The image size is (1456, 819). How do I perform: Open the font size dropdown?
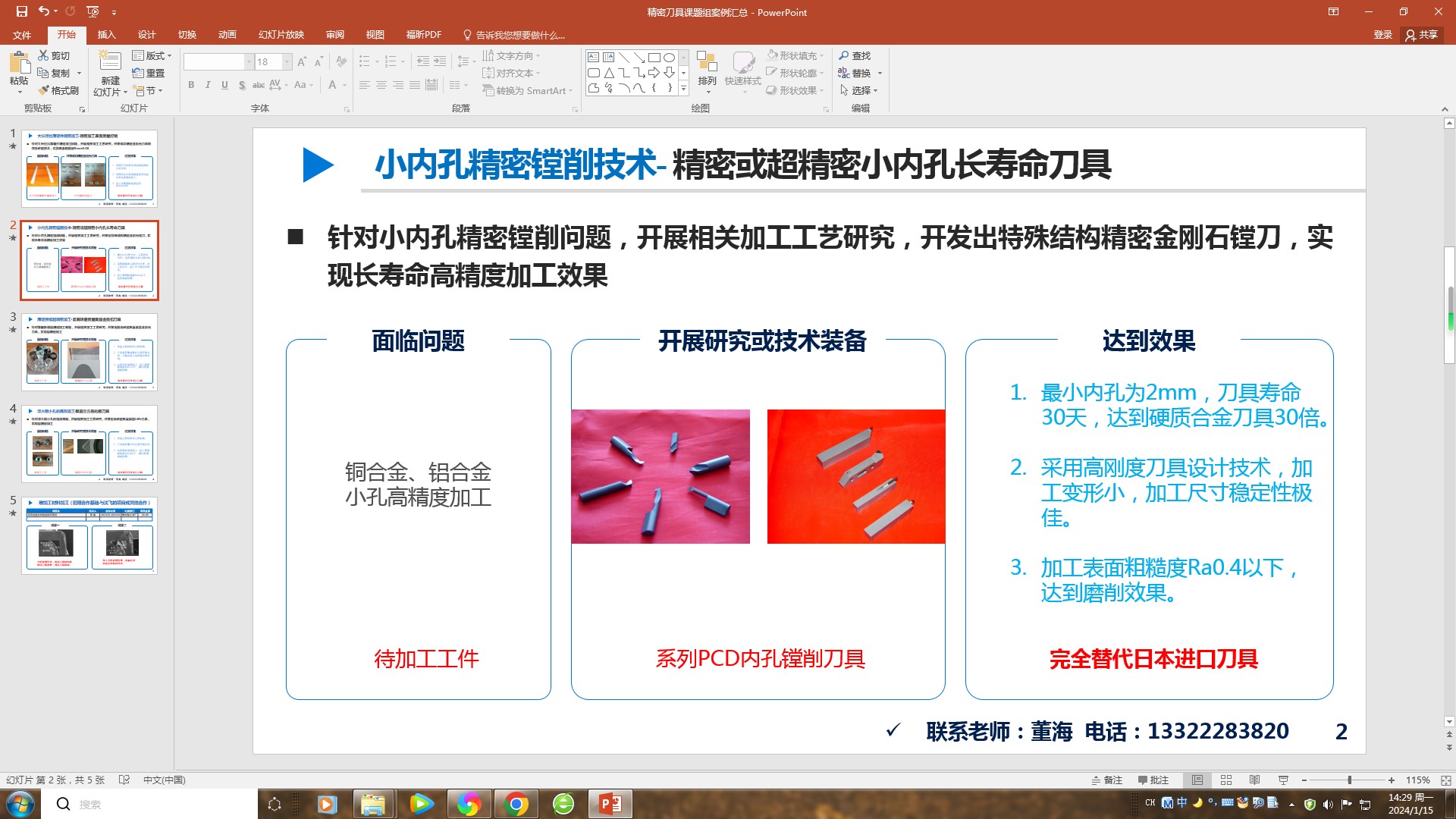(287, 61)
